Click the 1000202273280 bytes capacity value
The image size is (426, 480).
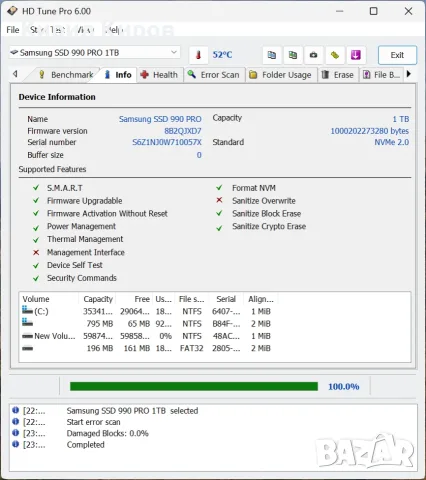pyautogui.click(x=369, y=131)
